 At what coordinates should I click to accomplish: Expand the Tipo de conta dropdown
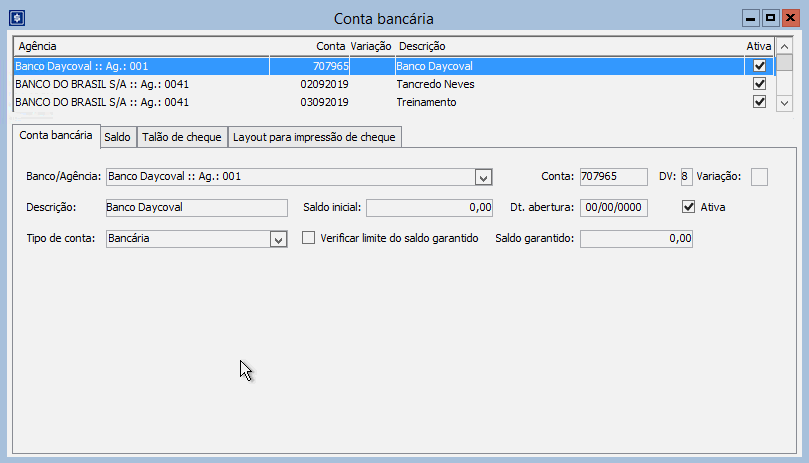point(277,239)
